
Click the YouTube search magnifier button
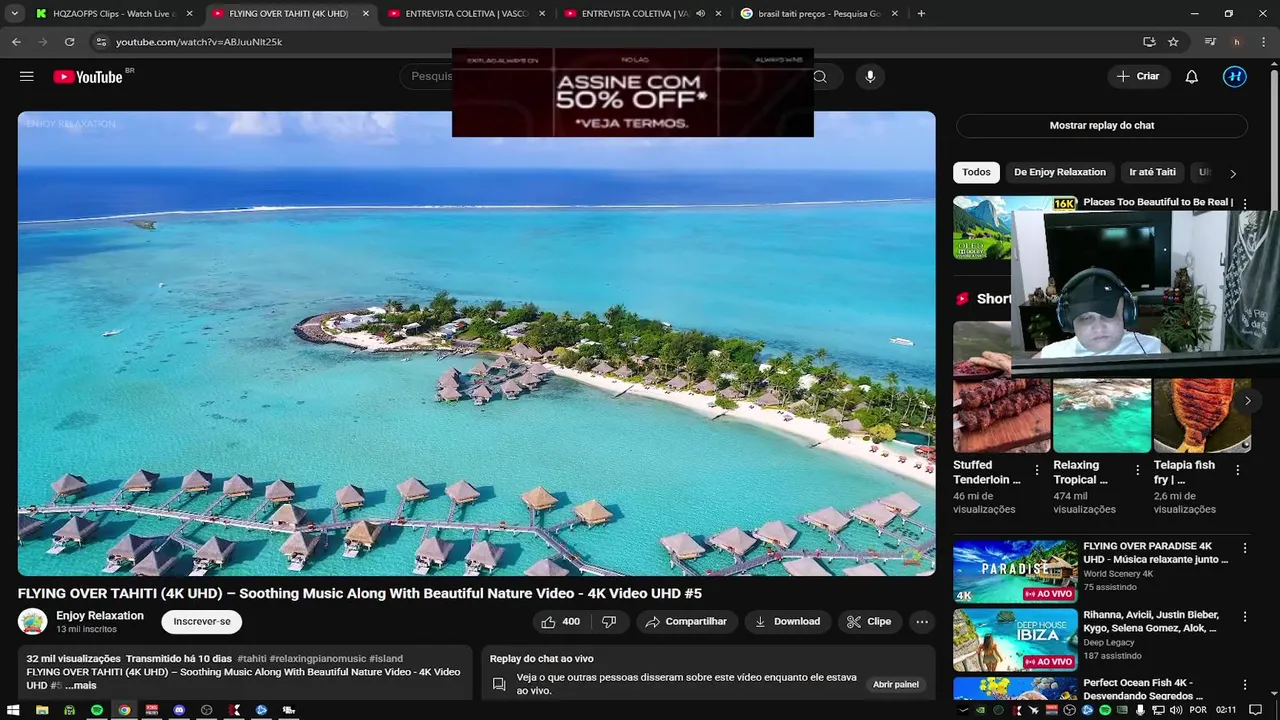click(x=820, y=76)
